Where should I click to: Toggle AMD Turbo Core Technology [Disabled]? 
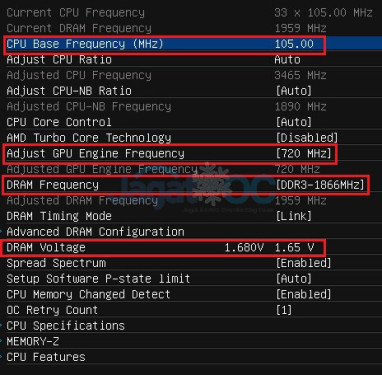click(x=191, y=138)
